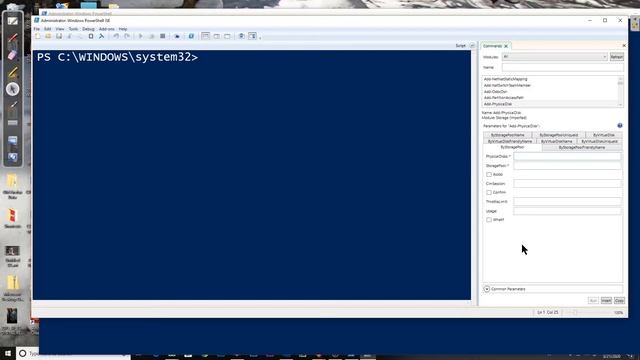
Task: Expand the Common Parameters section
Action: pyautogui.click(x=487, y=289)
